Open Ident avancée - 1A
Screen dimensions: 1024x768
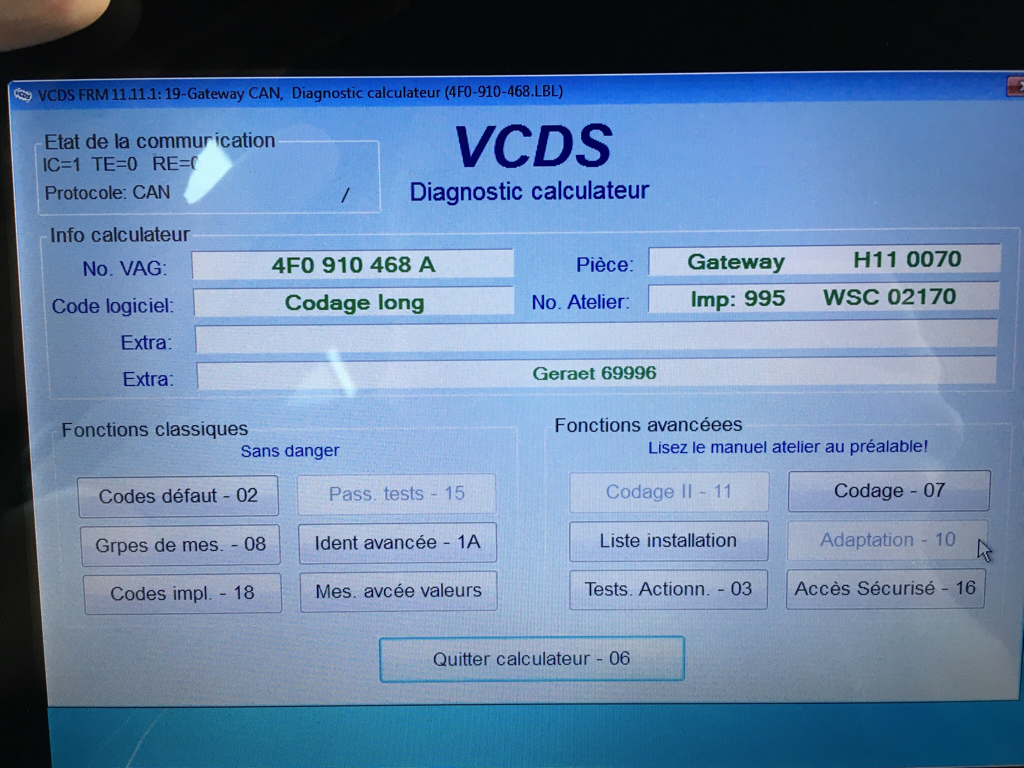[398, 542]
